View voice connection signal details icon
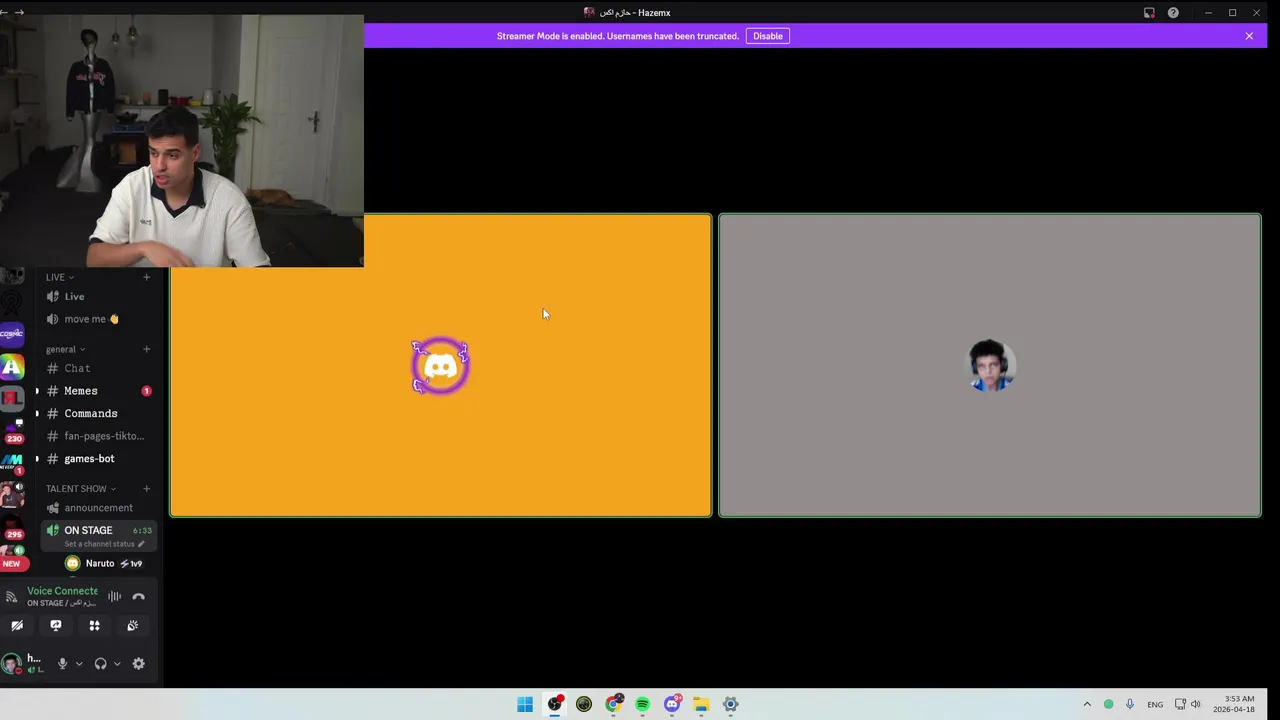Viewport: 1280px width, 720px height. pos(11,597)
